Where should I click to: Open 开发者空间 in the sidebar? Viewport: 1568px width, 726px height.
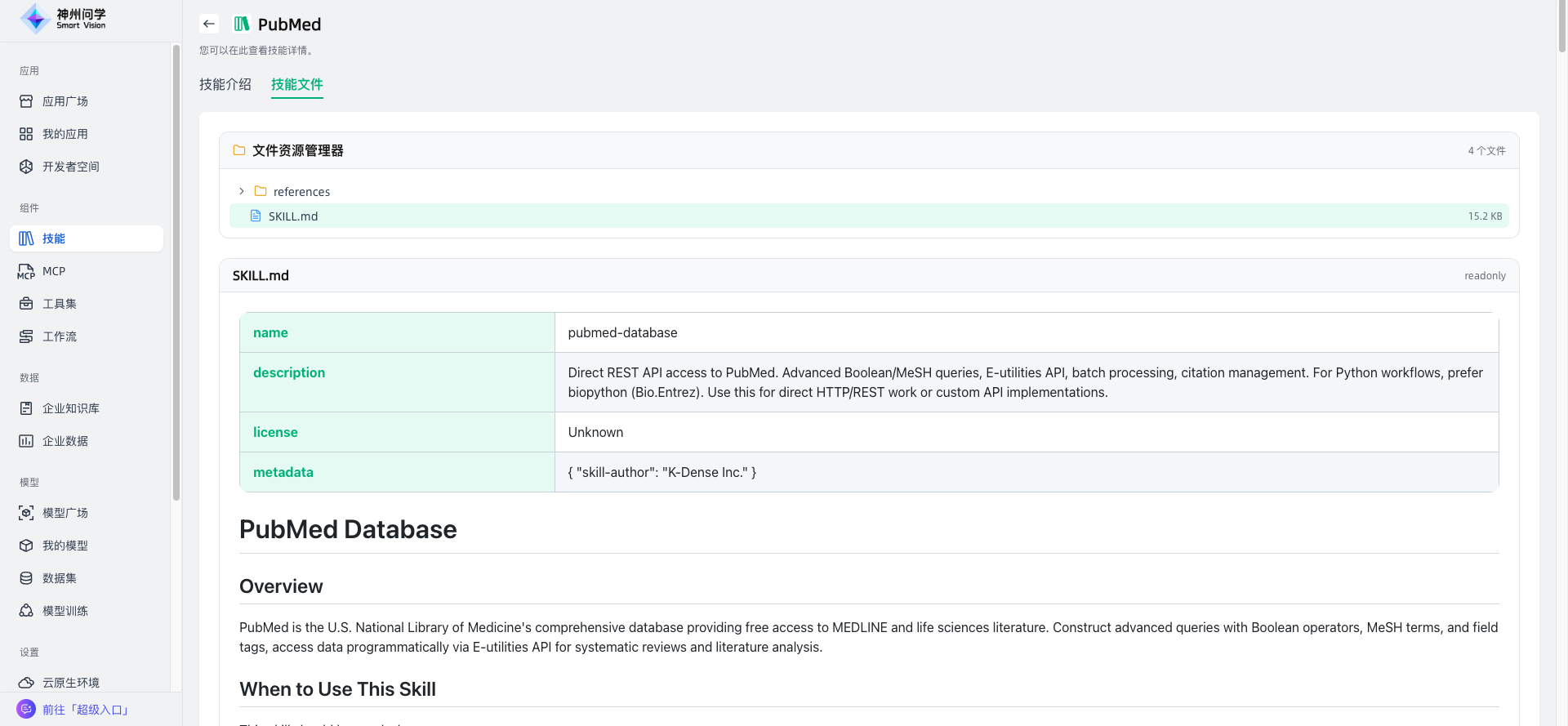coord(70,167)
